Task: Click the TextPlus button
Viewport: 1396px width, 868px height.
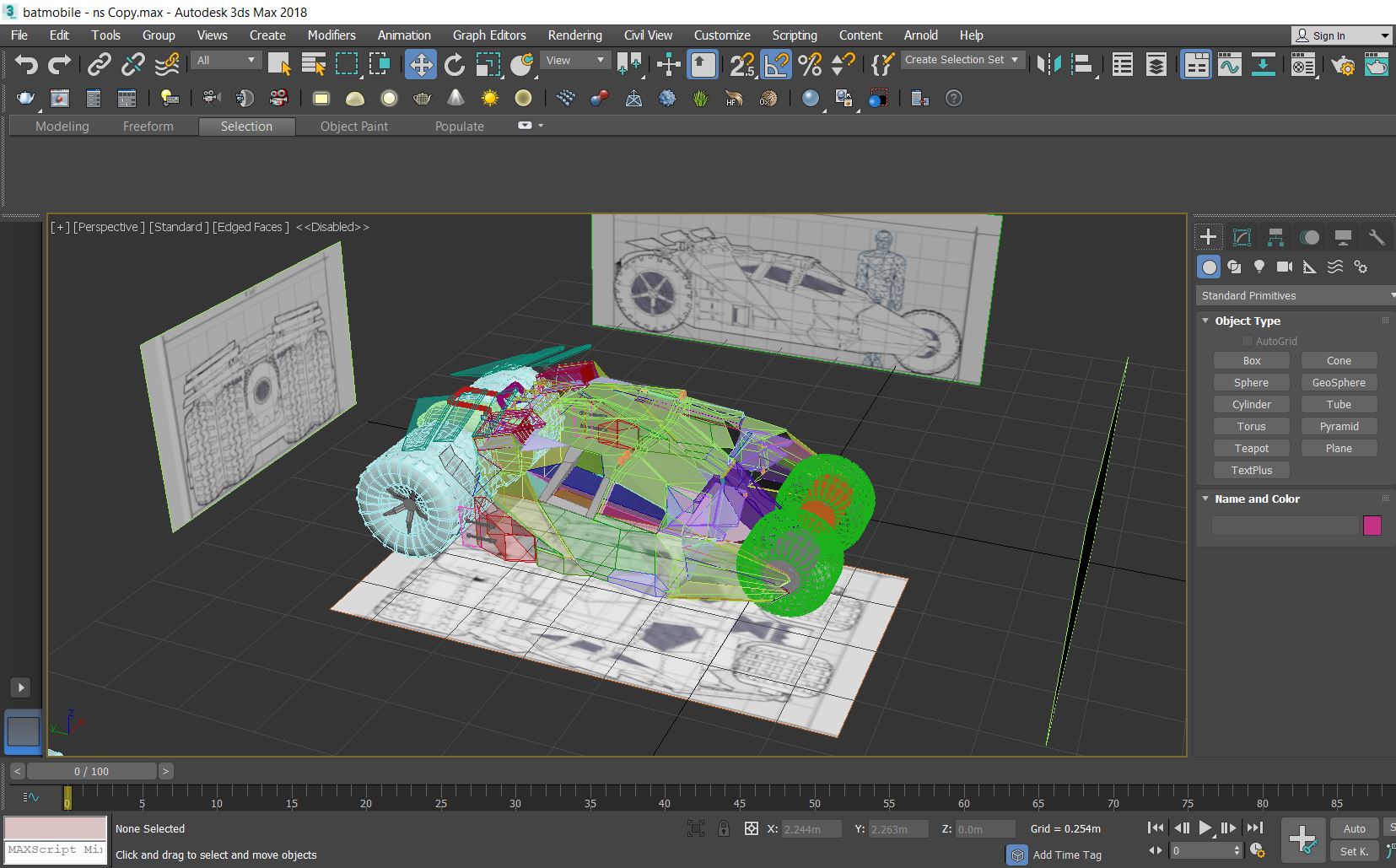Action: point(1252,470)
